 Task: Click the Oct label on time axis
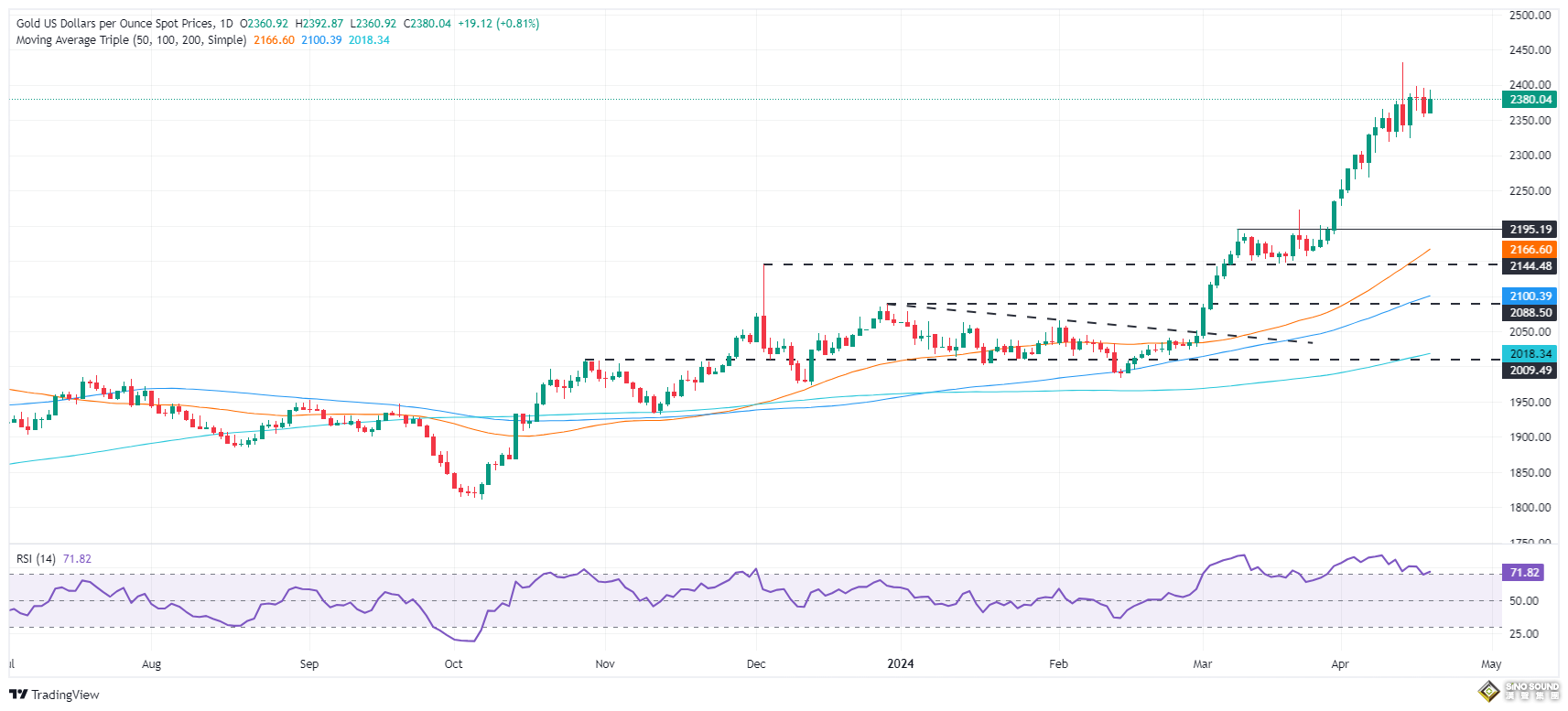453,664
